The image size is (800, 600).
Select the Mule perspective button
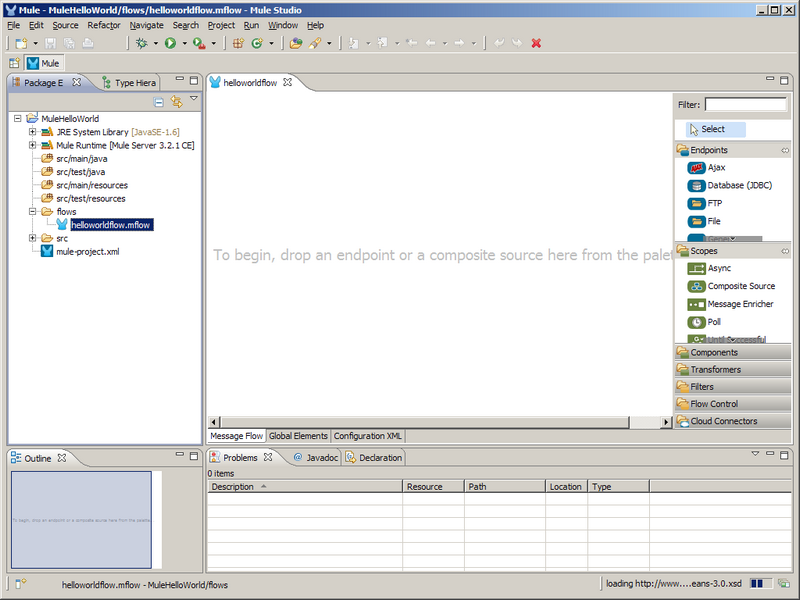pos(44,63)
